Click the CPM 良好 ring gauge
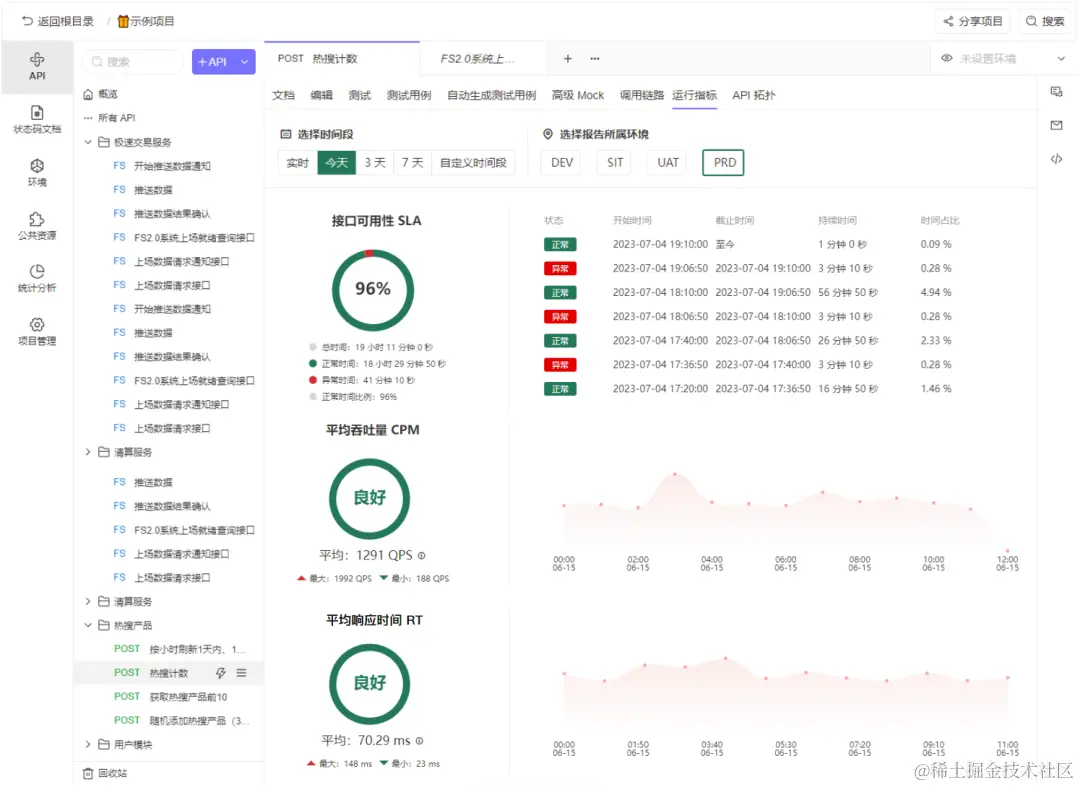Screen dimensions: 1080x787 pyautogui.click(x=370, y=498)
